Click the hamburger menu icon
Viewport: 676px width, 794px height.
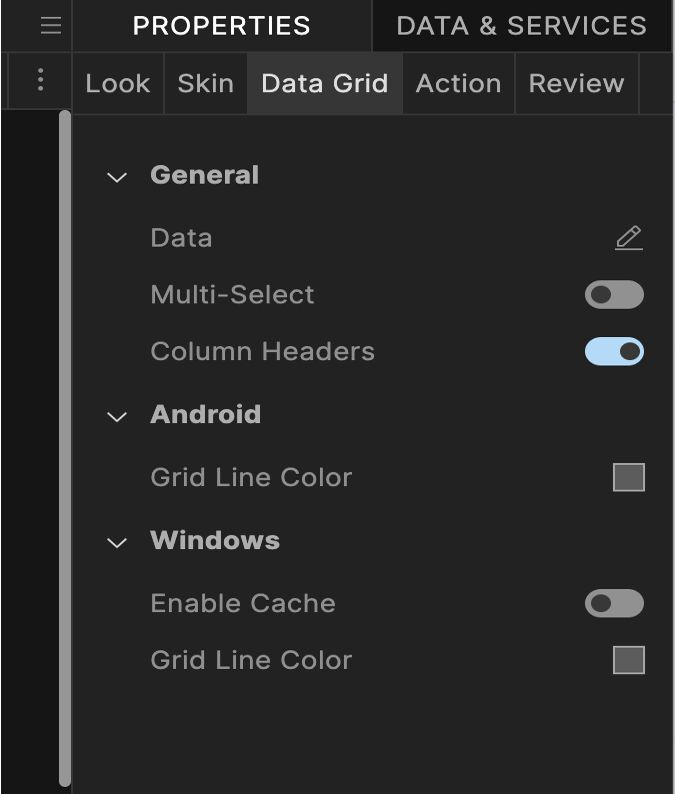[51, 25]
